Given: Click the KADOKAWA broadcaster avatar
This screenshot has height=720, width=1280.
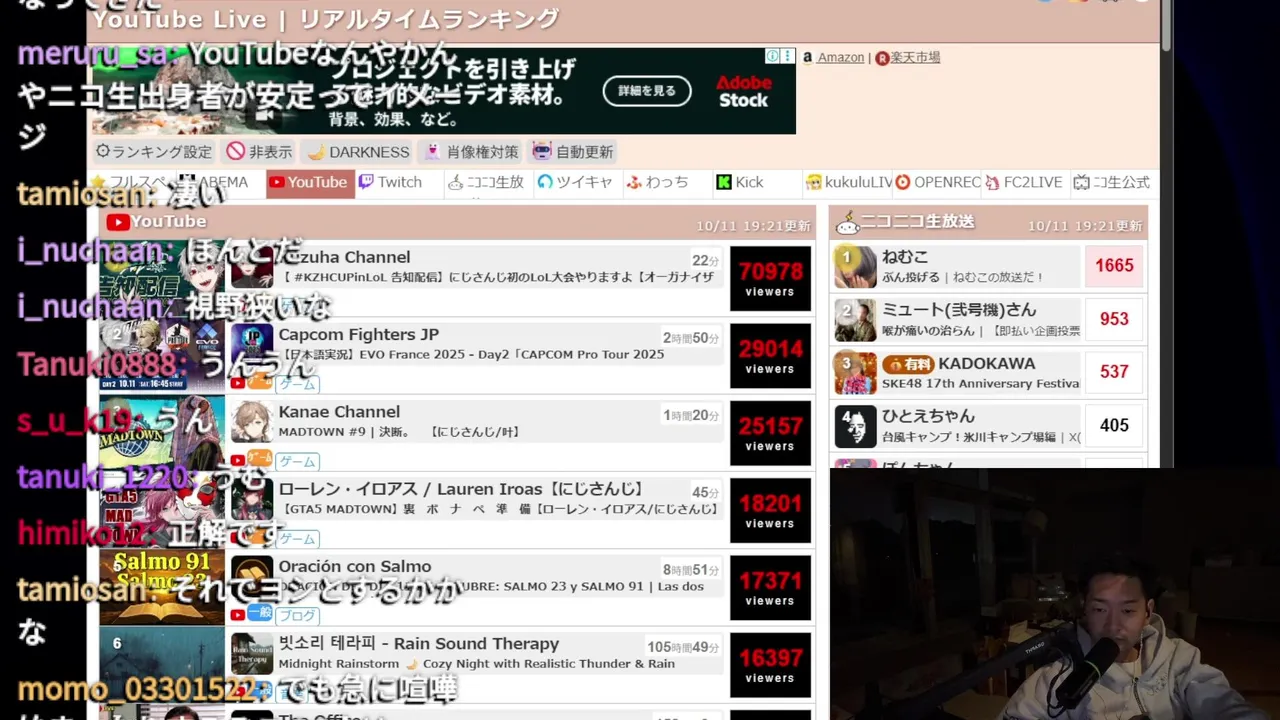Looking at the screenshot, I should click(x=856, y=373).
